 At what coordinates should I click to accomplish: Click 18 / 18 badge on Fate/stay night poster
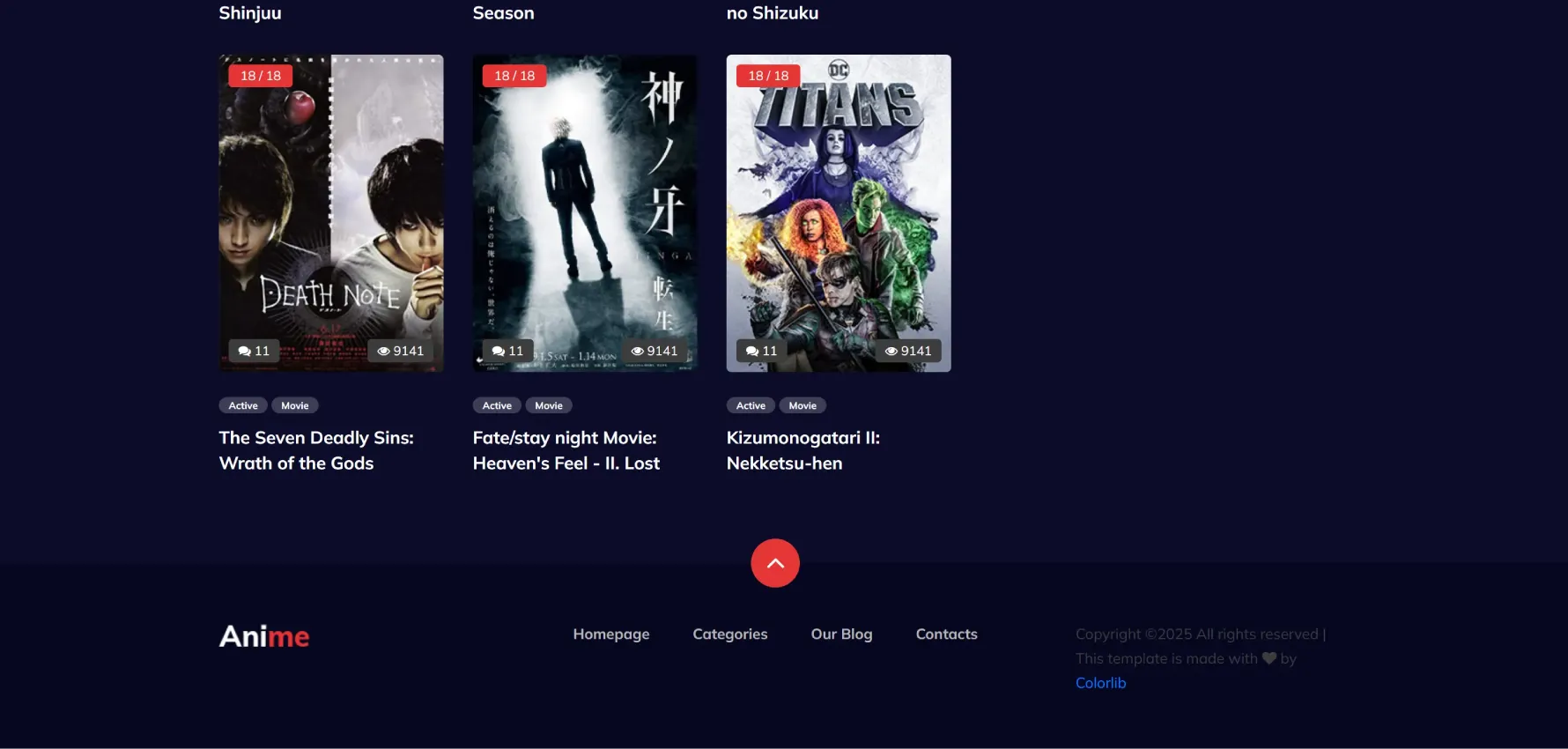[514, 76]
